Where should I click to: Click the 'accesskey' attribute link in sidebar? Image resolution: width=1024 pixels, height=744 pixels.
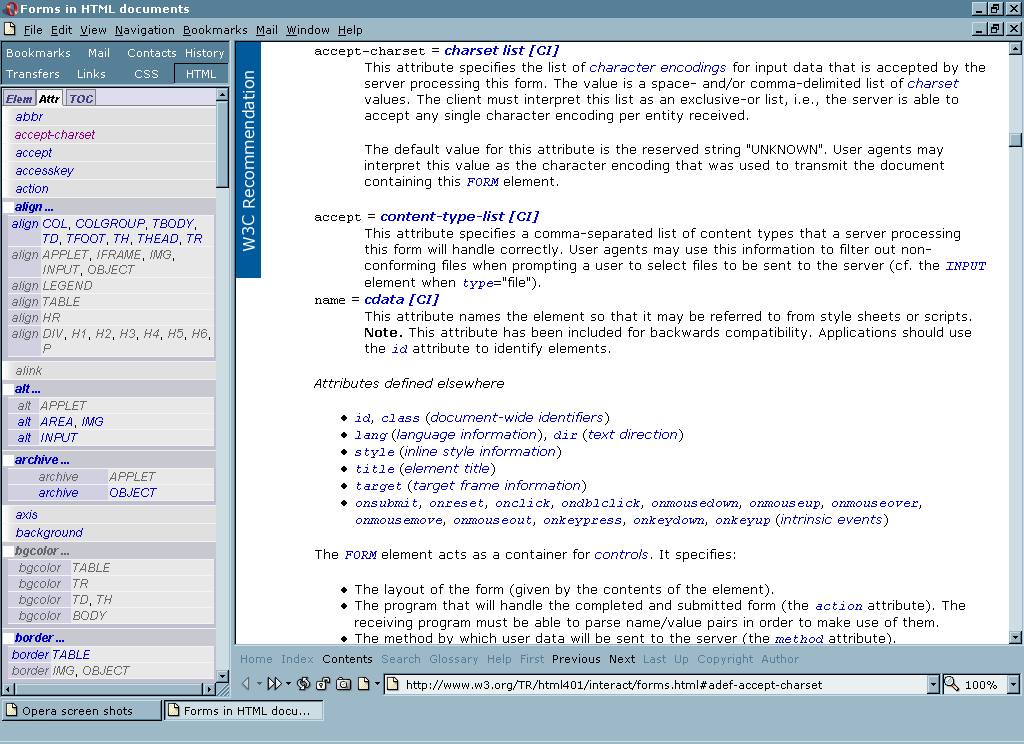click(x=44, y=171)
